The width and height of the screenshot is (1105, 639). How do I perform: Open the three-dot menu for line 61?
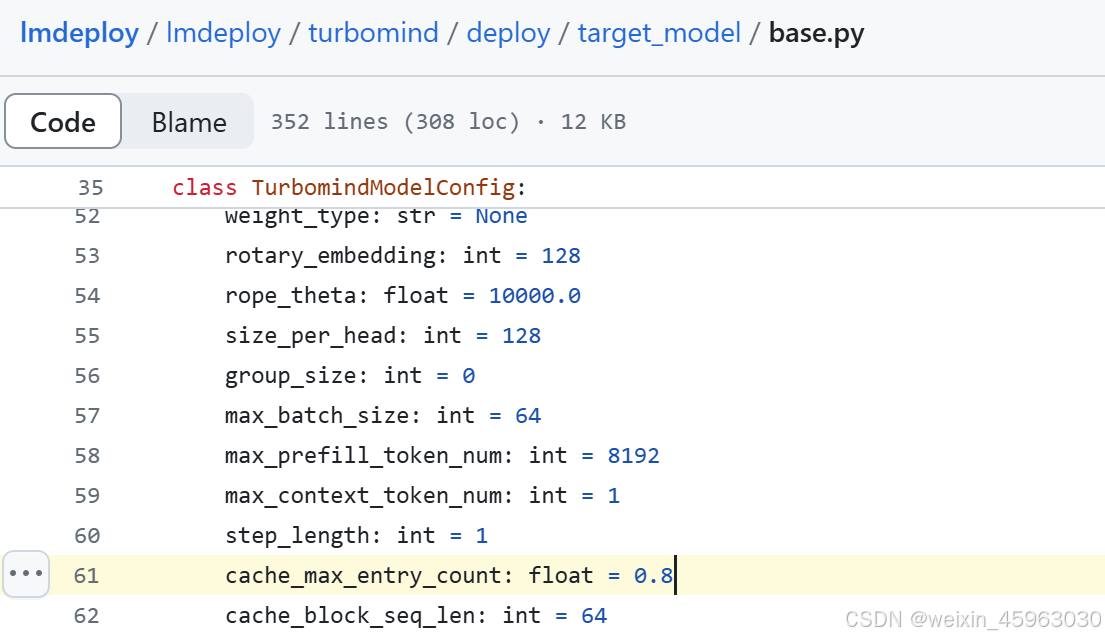(26, 573)
